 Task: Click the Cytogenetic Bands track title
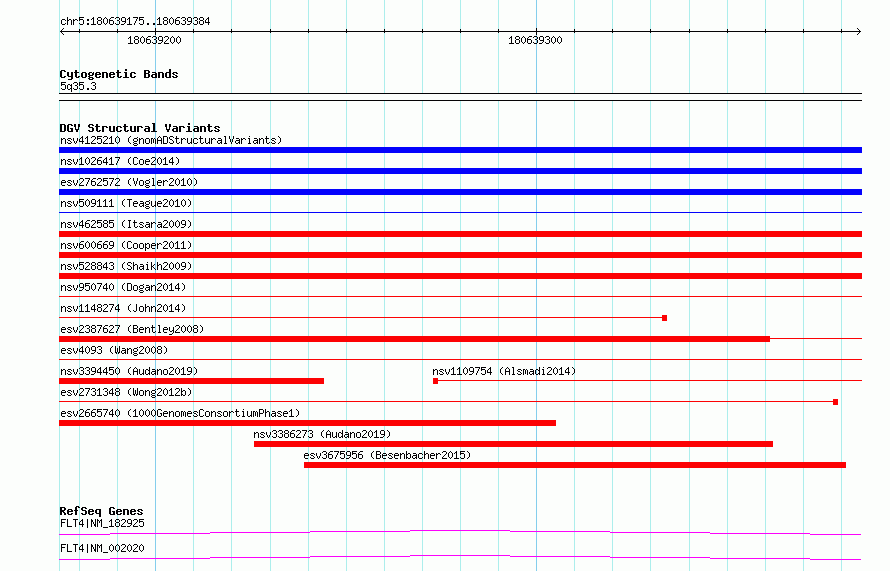tap(119, 74)
